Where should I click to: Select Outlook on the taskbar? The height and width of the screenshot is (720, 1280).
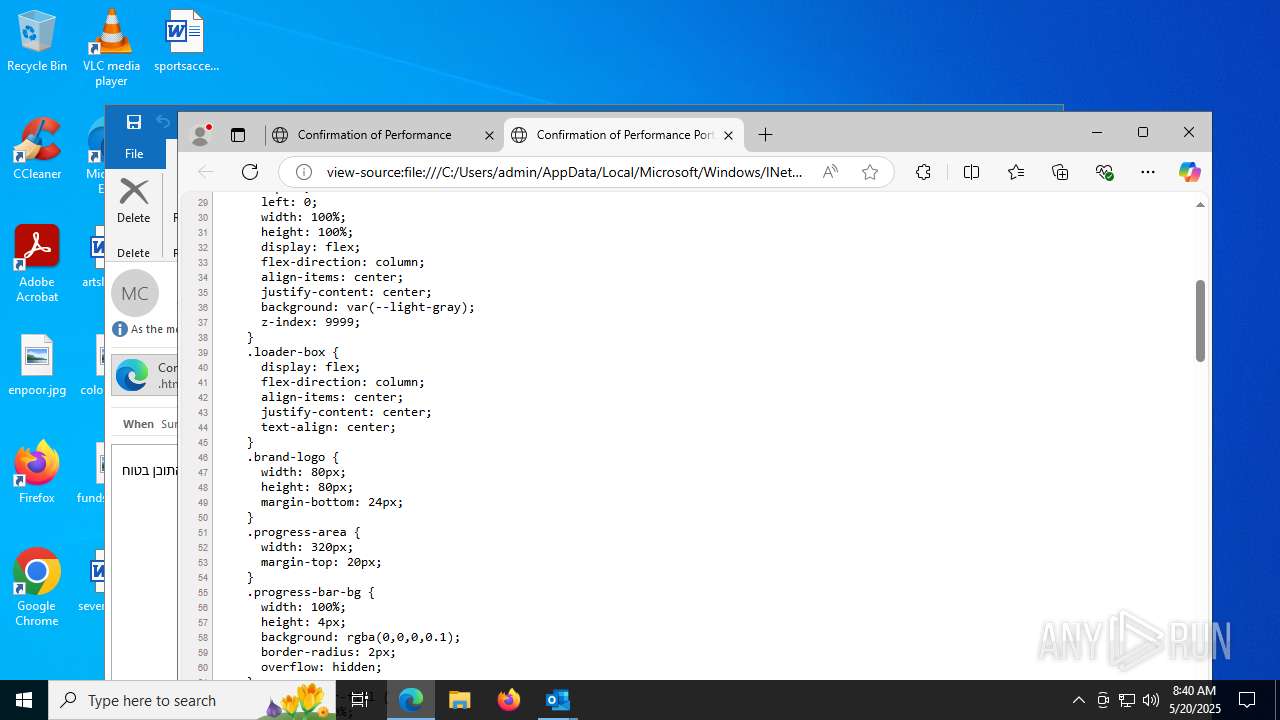[x=557, y=700]
